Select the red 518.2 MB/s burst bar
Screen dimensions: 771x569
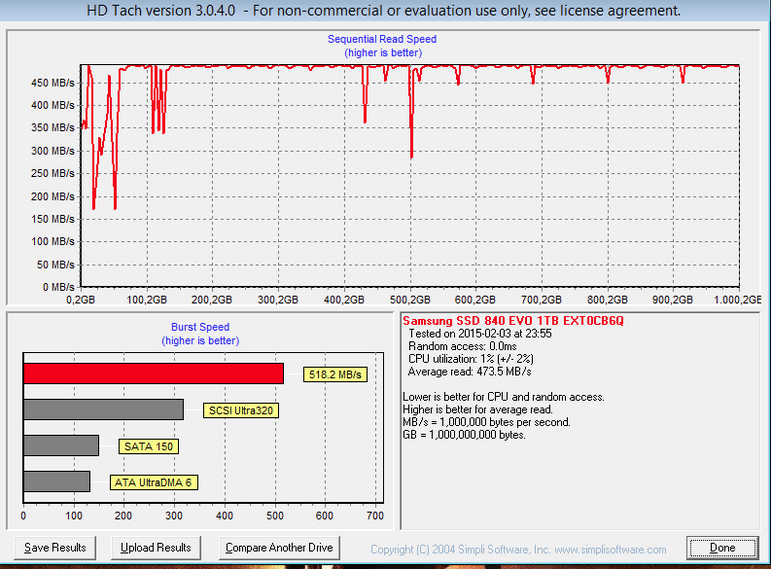tap(153, 374)
